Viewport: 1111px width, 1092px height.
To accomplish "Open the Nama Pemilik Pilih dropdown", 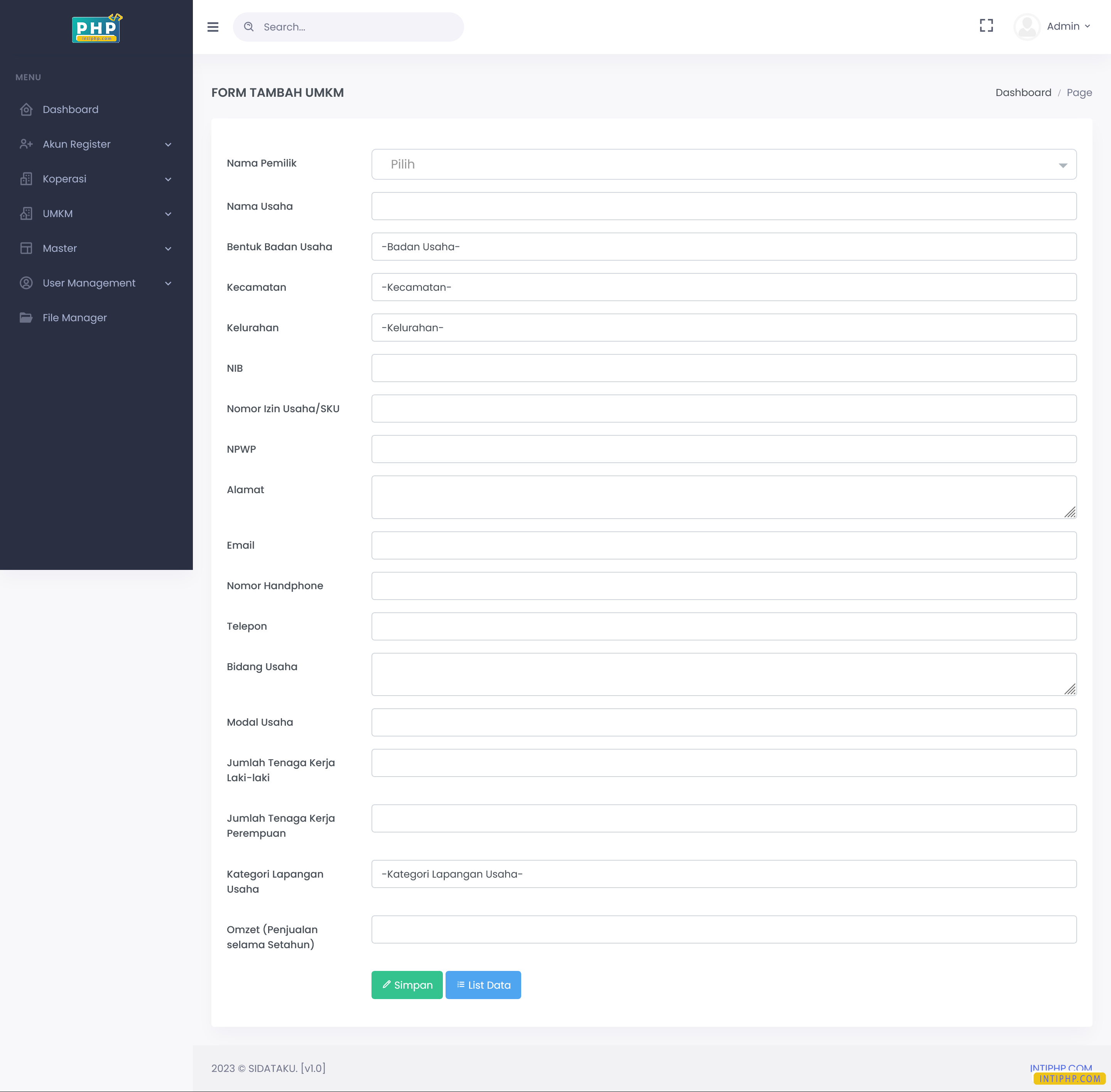I will click(x=723, y=164).
